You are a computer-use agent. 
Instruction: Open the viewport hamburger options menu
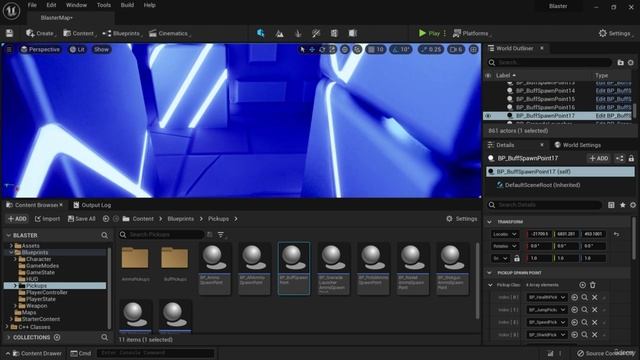pos(9,49)
